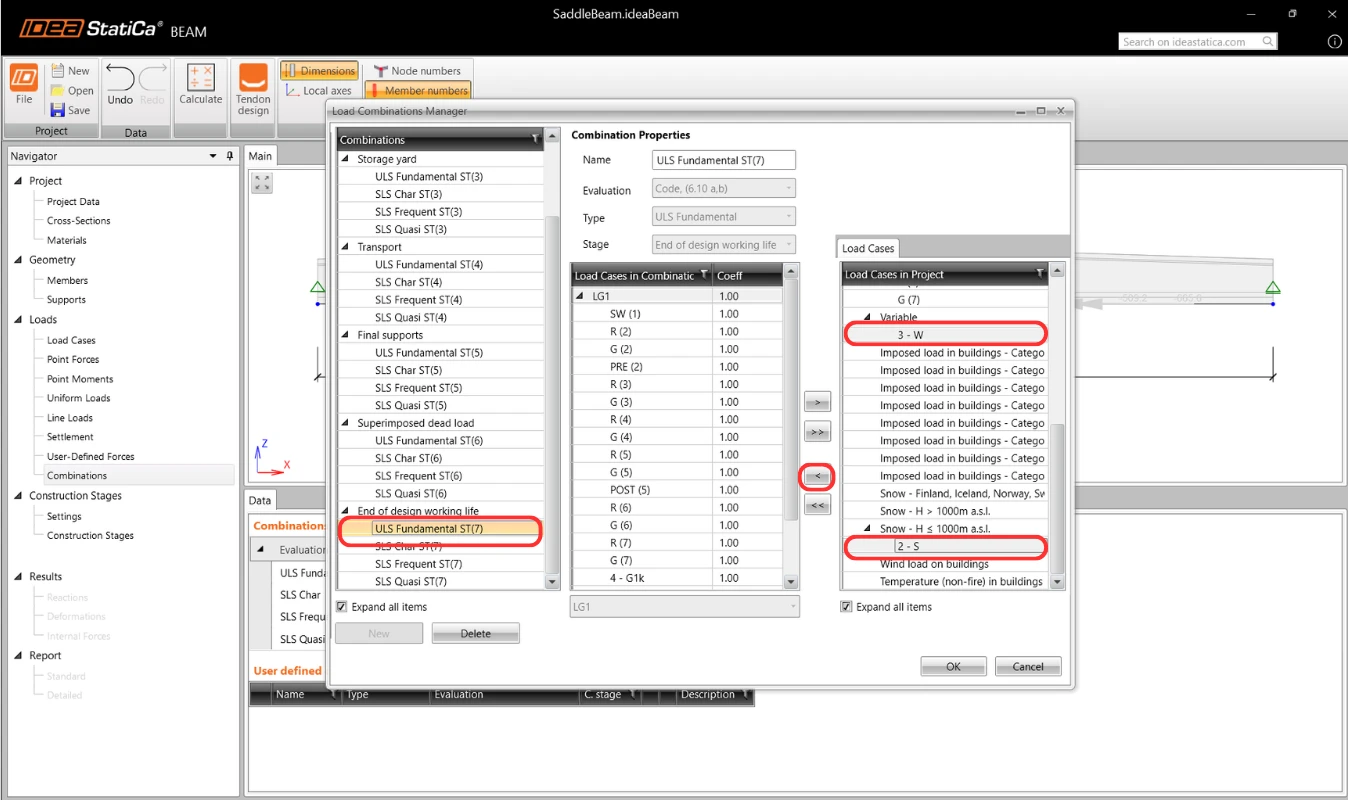Run Calculate from the ribbon
This screenshot has height=800, width=1348.
click(201, 85)
